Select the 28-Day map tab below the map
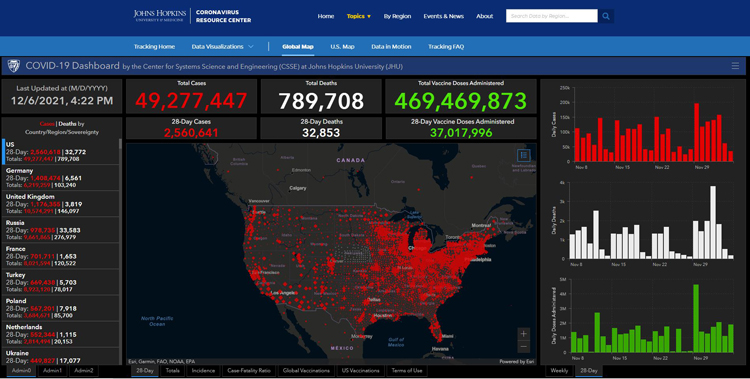The width and height of the screenshot is (750, 379). [145, 370]
